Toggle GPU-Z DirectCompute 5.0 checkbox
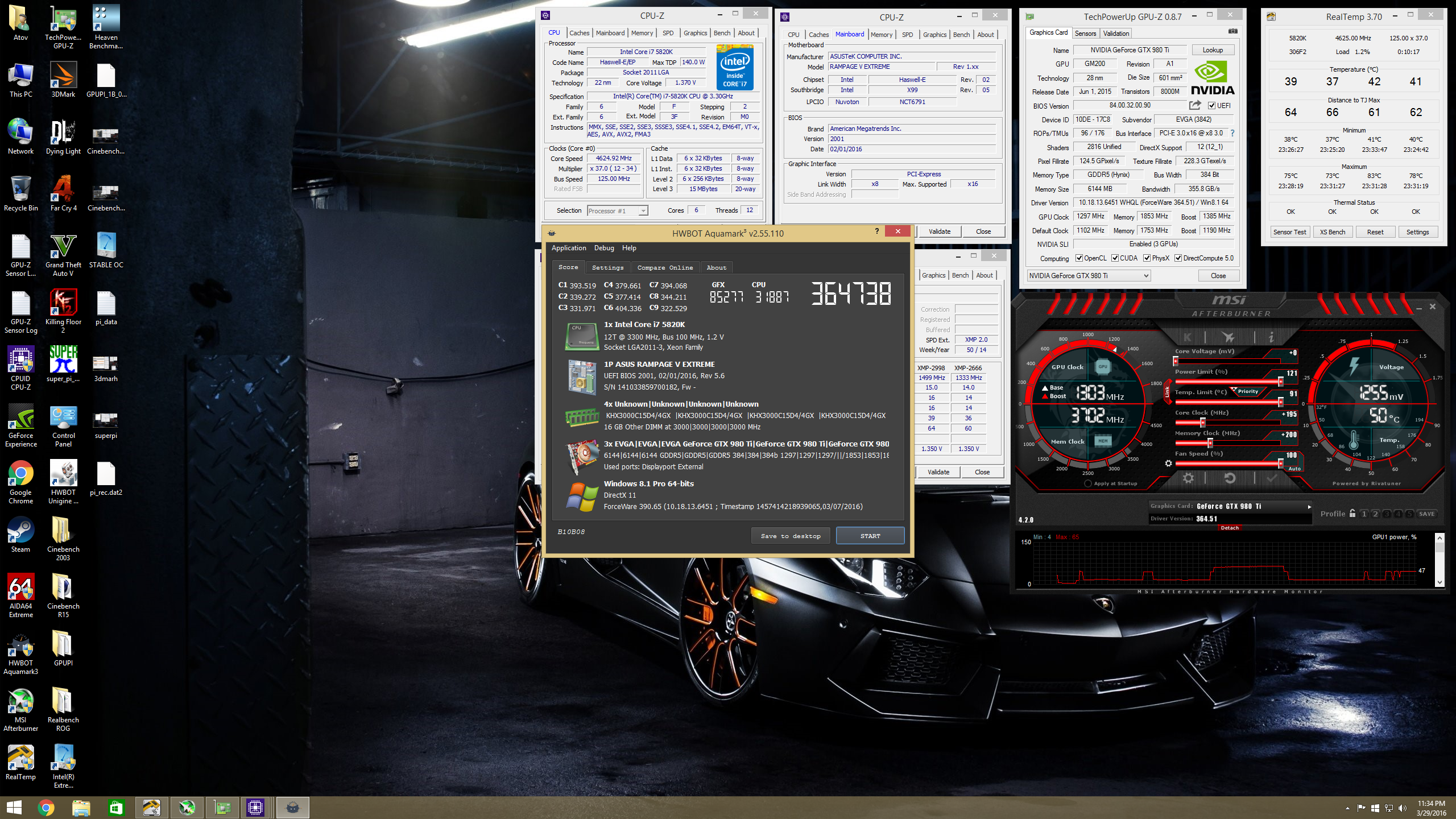Screen dimensions: 1456x819 coord(1178,258)
